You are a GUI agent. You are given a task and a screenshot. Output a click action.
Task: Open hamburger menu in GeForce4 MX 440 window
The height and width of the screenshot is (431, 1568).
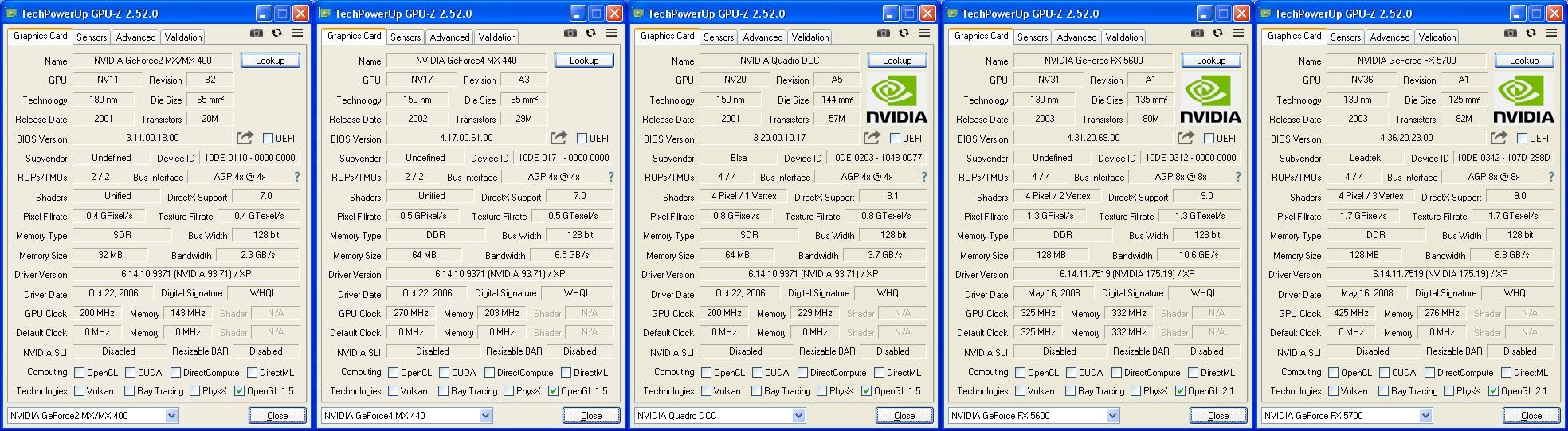coord(611,33)
